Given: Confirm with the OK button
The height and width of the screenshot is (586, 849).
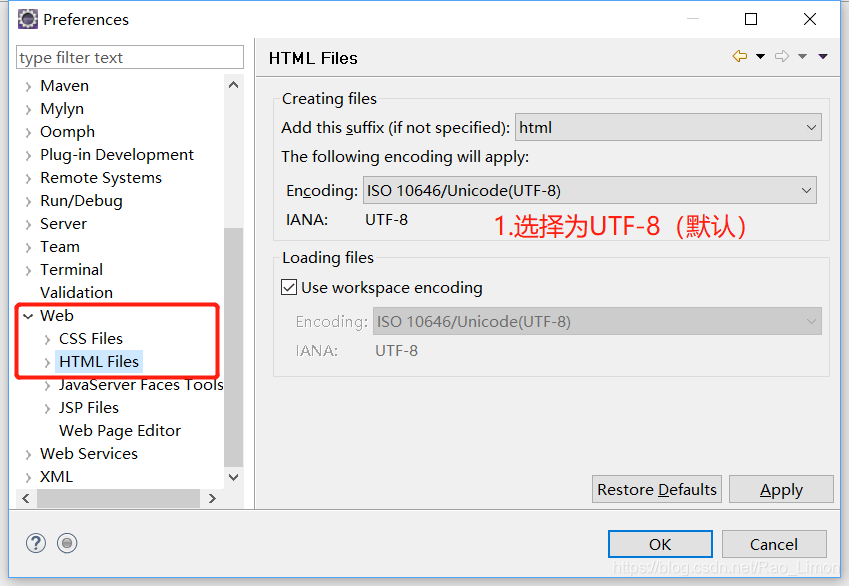Looking at the screenshot, I should coord(660,544).
